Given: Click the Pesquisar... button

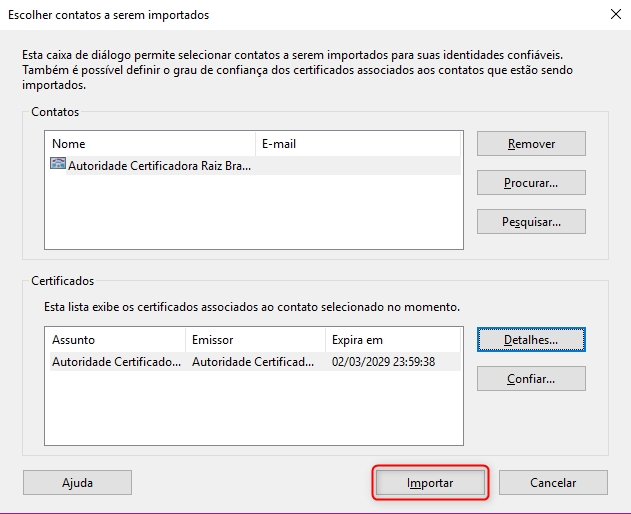Looking at the screenshot, I should coord(531,221).
